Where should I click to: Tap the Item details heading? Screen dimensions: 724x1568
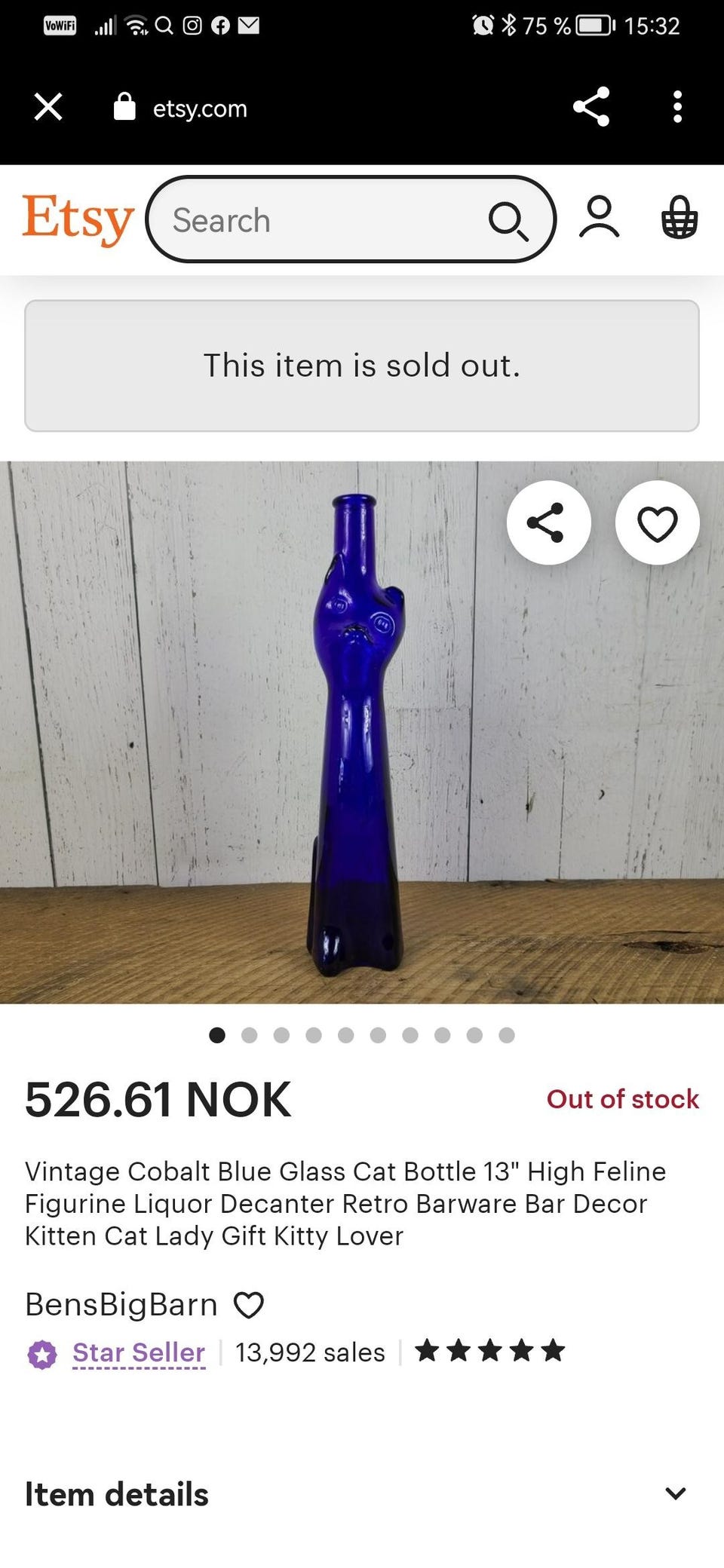tap(117, 1494)
